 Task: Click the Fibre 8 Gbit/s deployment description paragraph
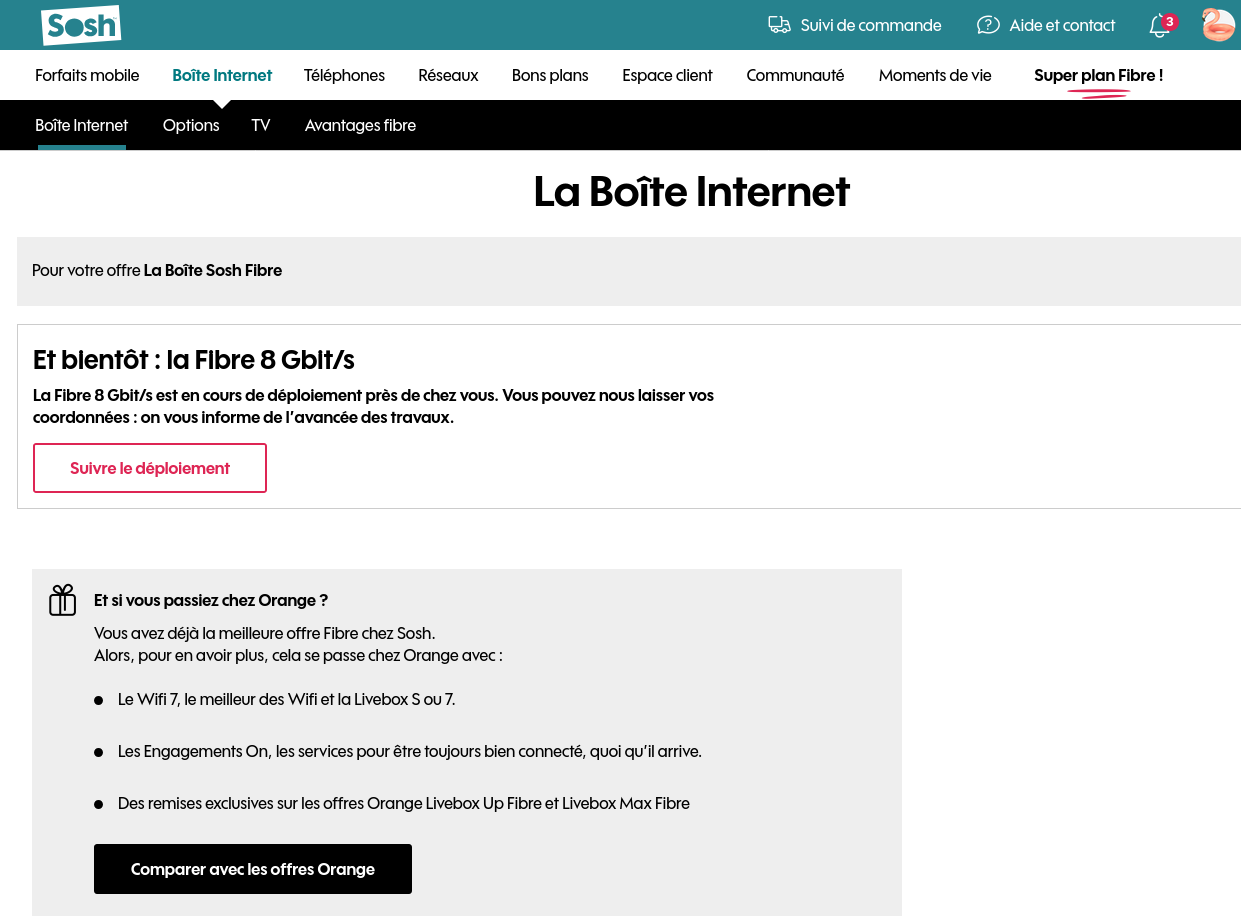(373, 406)
